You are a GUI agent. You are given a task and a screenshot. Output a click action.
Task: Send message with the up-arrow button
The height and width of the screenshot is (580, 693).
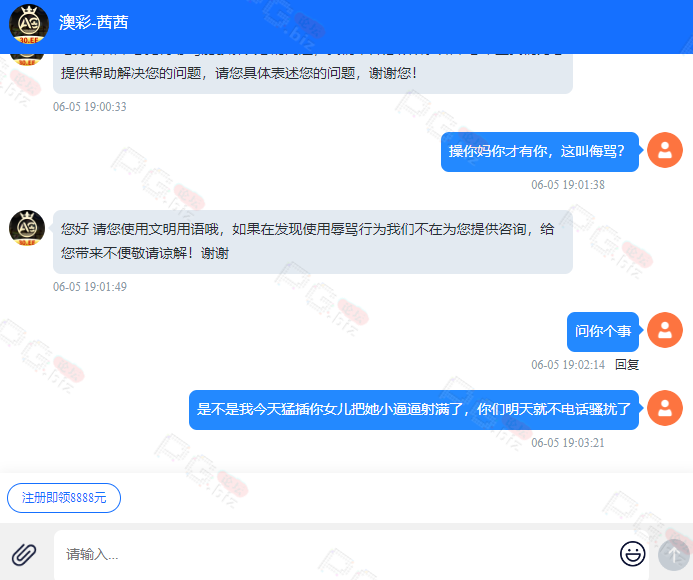coord(674,555)
